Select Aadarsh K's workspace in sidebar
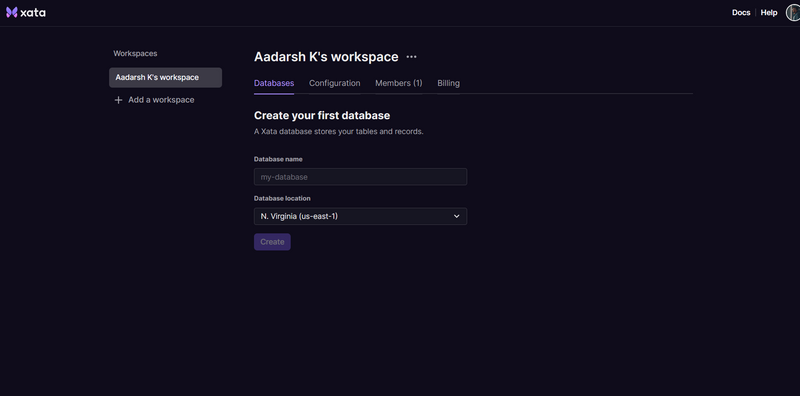The height and width of the screenshot is (396, 800). coord(165,78)
